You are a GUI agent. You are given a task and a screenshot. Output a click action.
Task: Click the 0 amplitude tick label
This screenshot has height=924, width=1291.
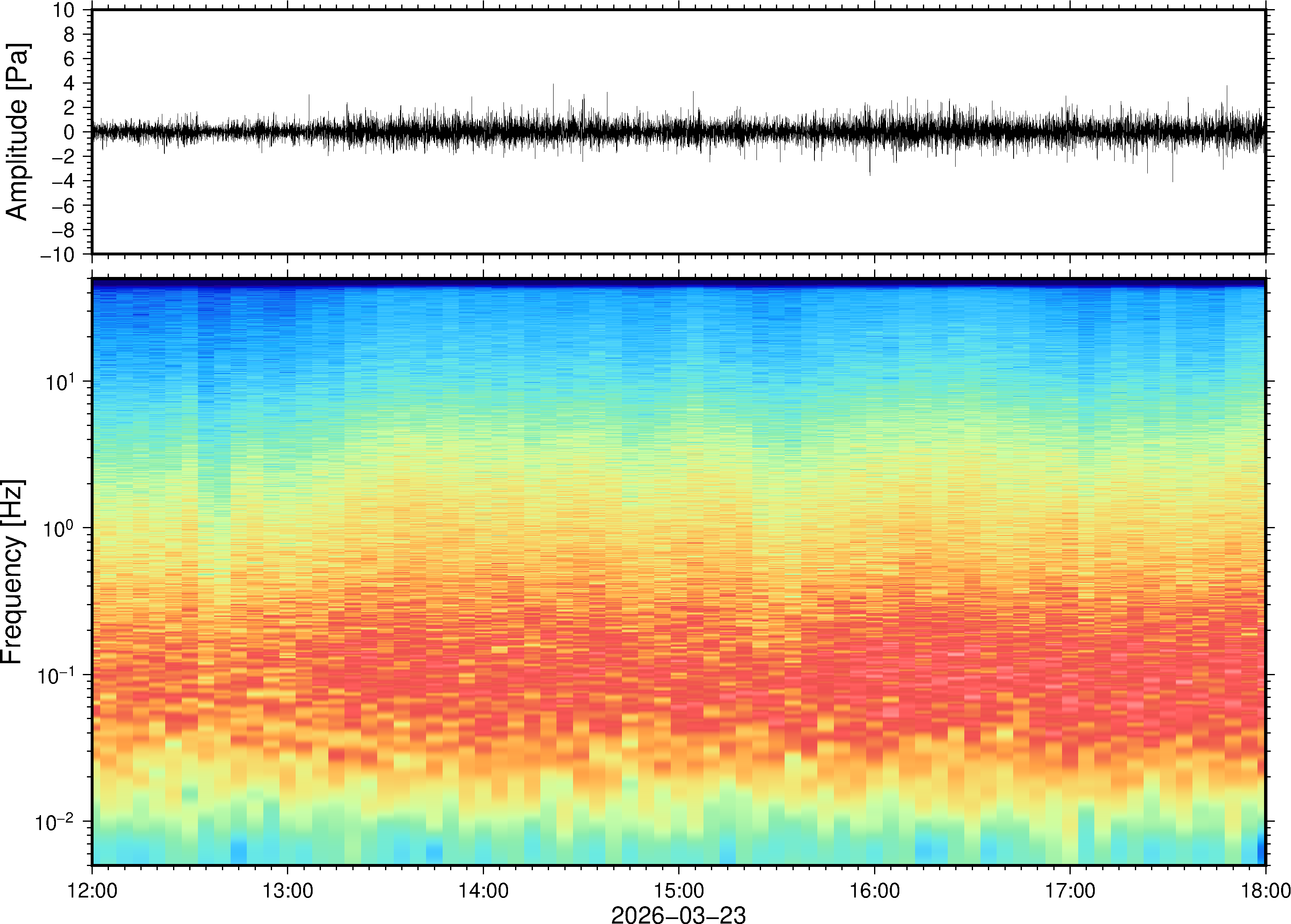coord(69,132)
